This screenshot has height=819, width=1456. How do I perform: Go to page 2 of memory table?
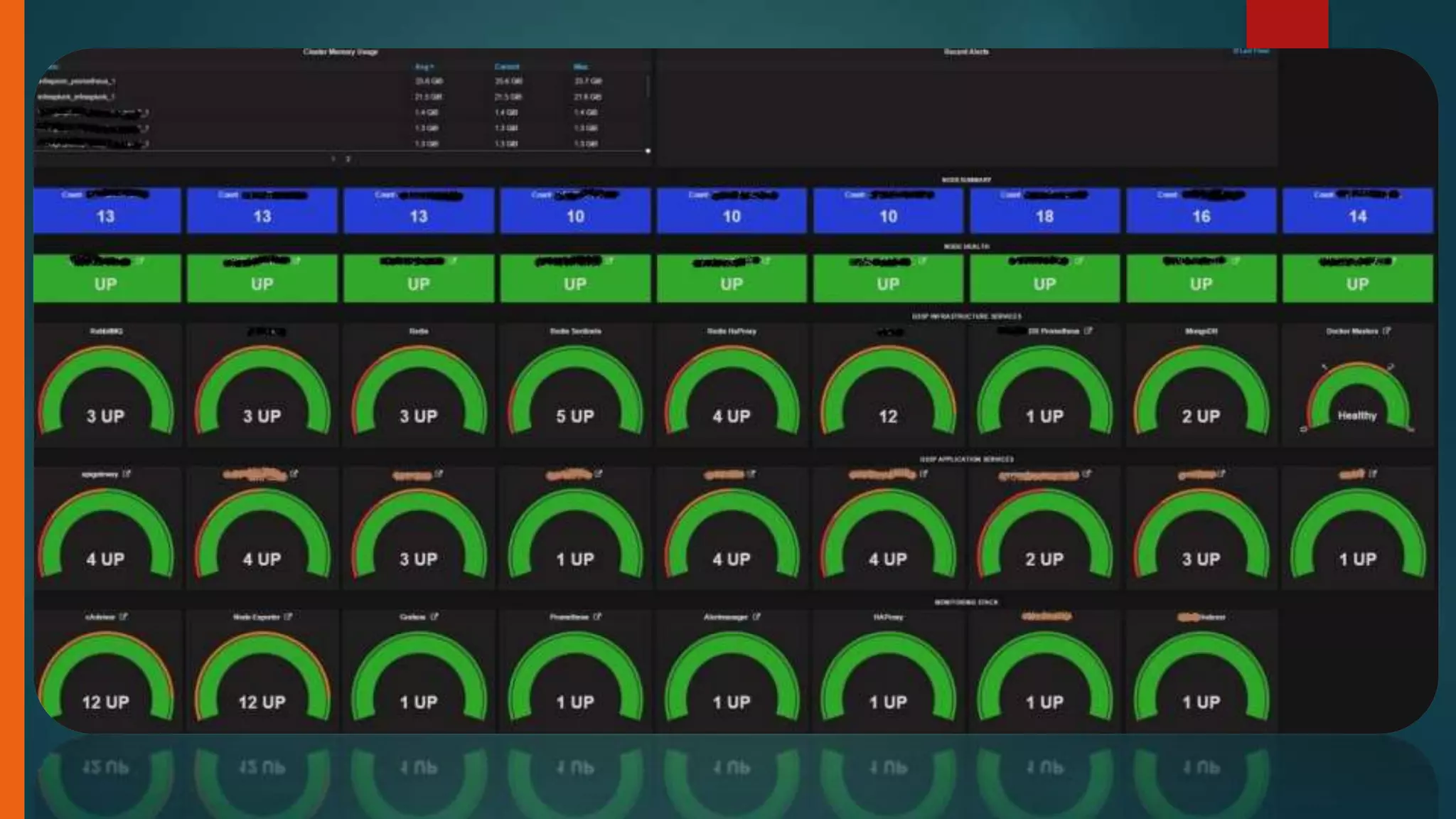click(x=348, y=159)
